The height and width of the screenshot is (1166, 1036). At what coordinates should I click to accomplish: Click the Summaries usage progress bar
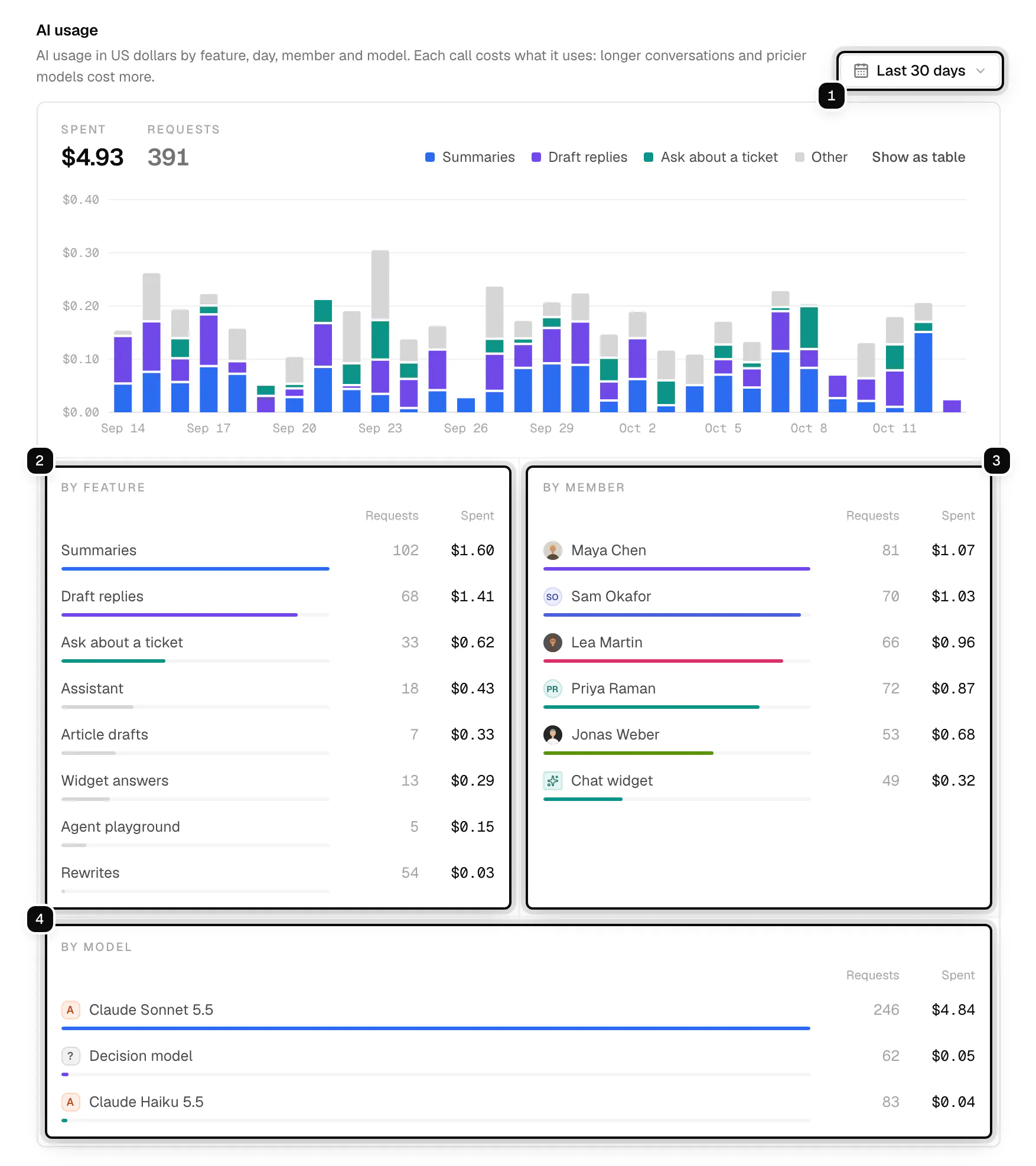pos(196,569)
